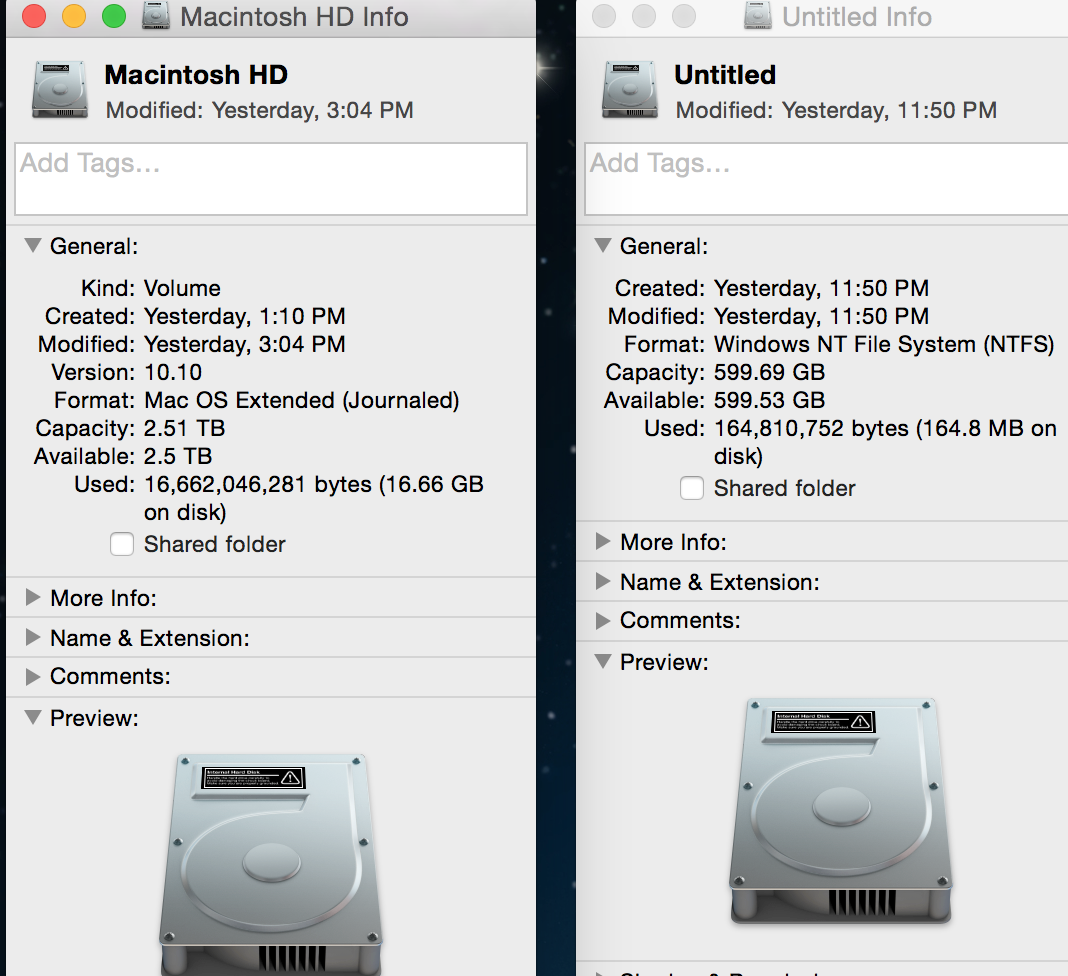Enable Shared folder for Untitled volume
1068x976 pixels.
pos(692,488)
